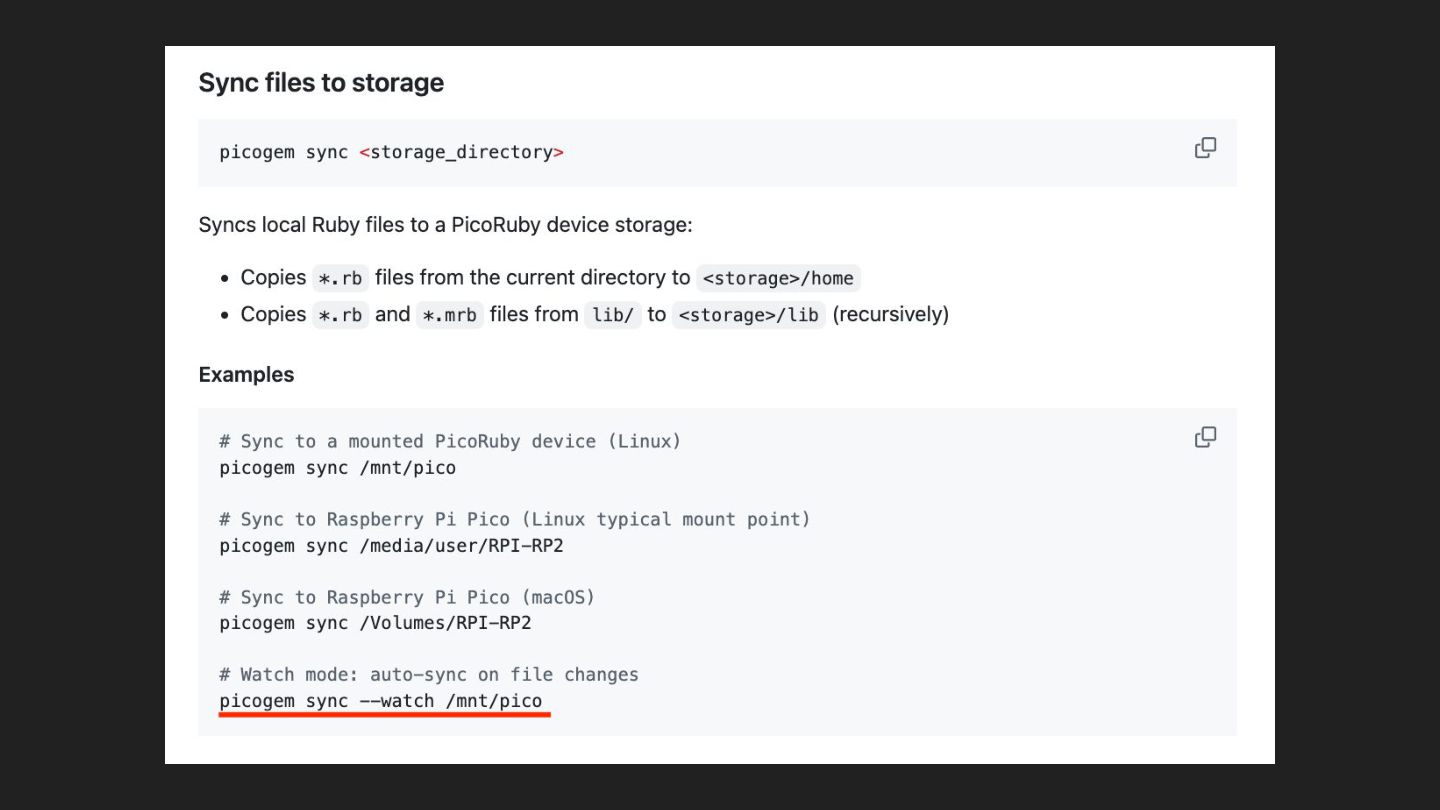Viewport: 1440px width, 810px height.
Task: Click the lib/ inline code snippet
Action: point(612,315)
